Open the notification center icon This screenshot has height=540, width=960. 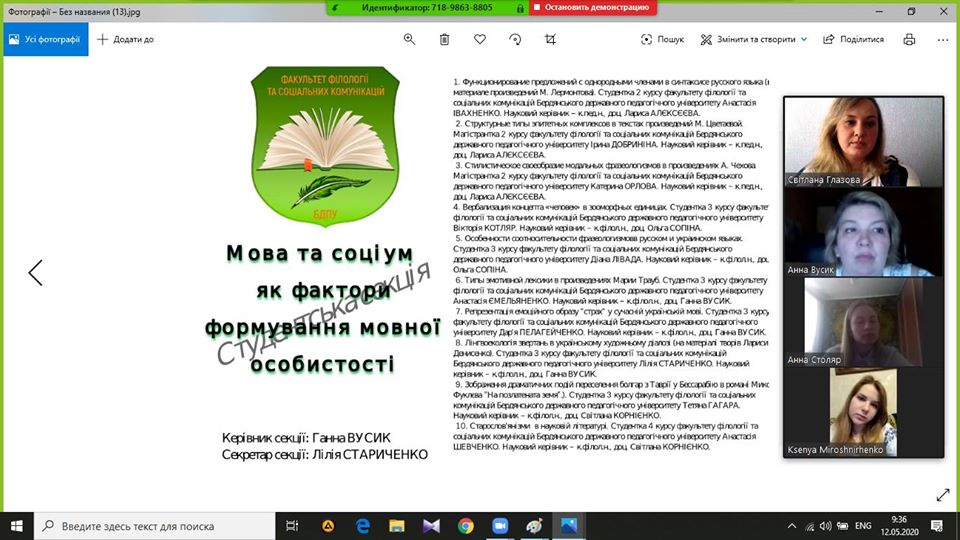pos(937,526)
